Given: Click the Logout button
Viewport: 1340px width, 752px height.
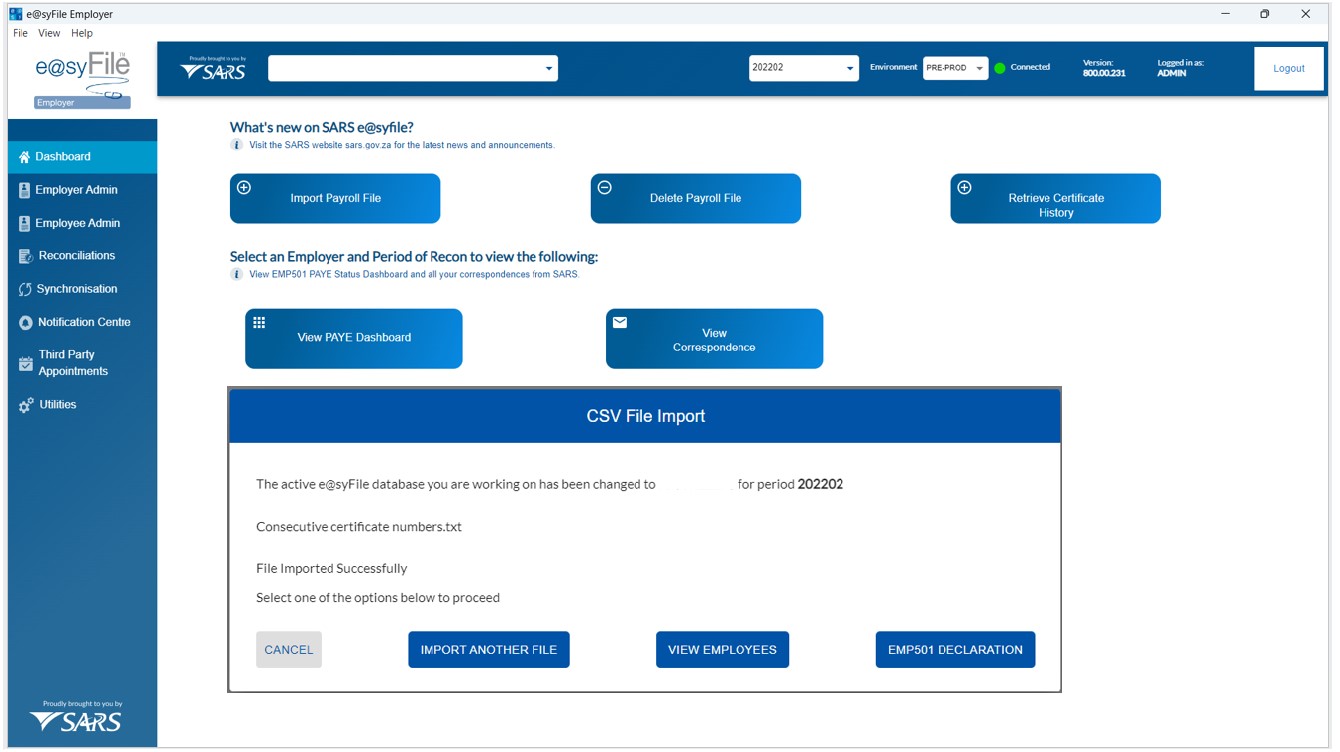Looking at the screenshot, I should pyautogui.click(x=1289, y=69).
